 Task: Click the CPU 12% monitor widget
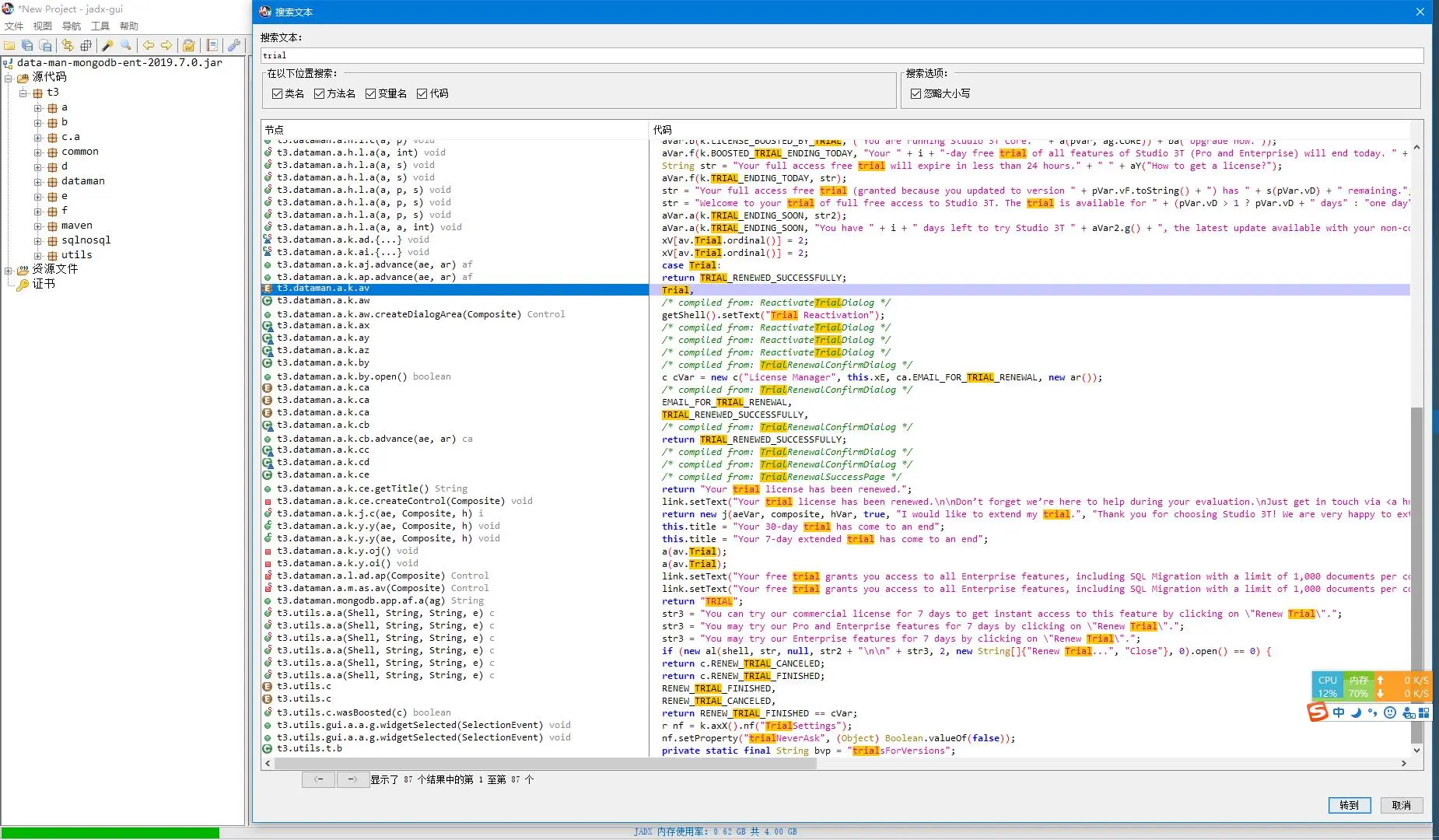pos(1328,686)
